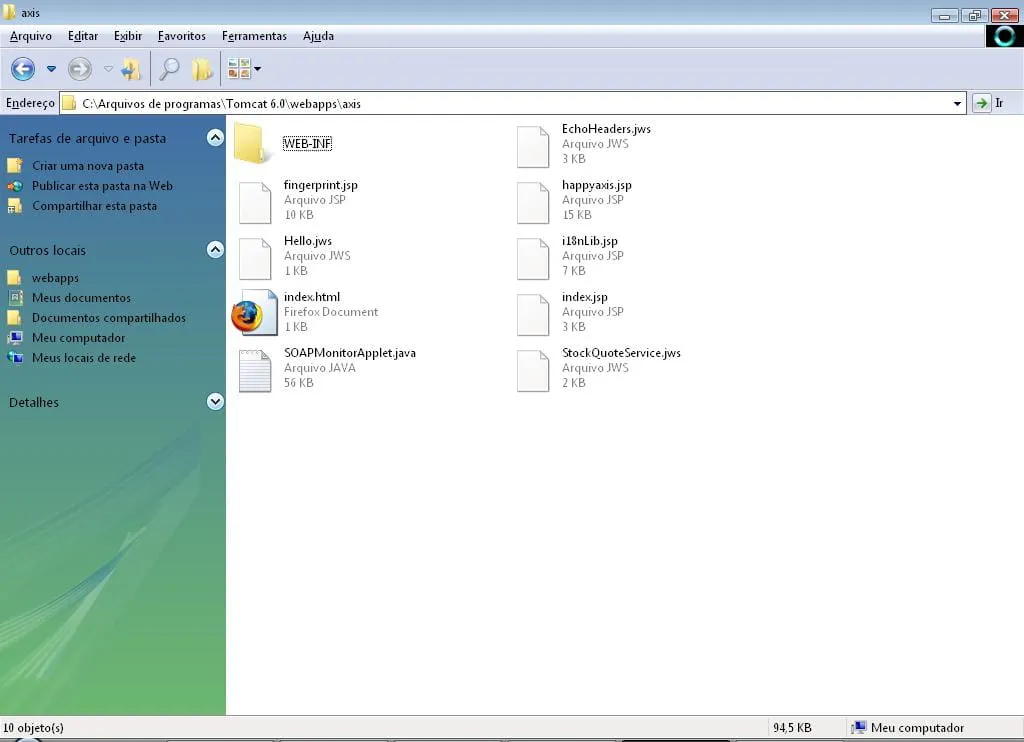Open the Search magnifier tool
The image size is (1024, 742).
pyautogui.click(x=169, y=69)
